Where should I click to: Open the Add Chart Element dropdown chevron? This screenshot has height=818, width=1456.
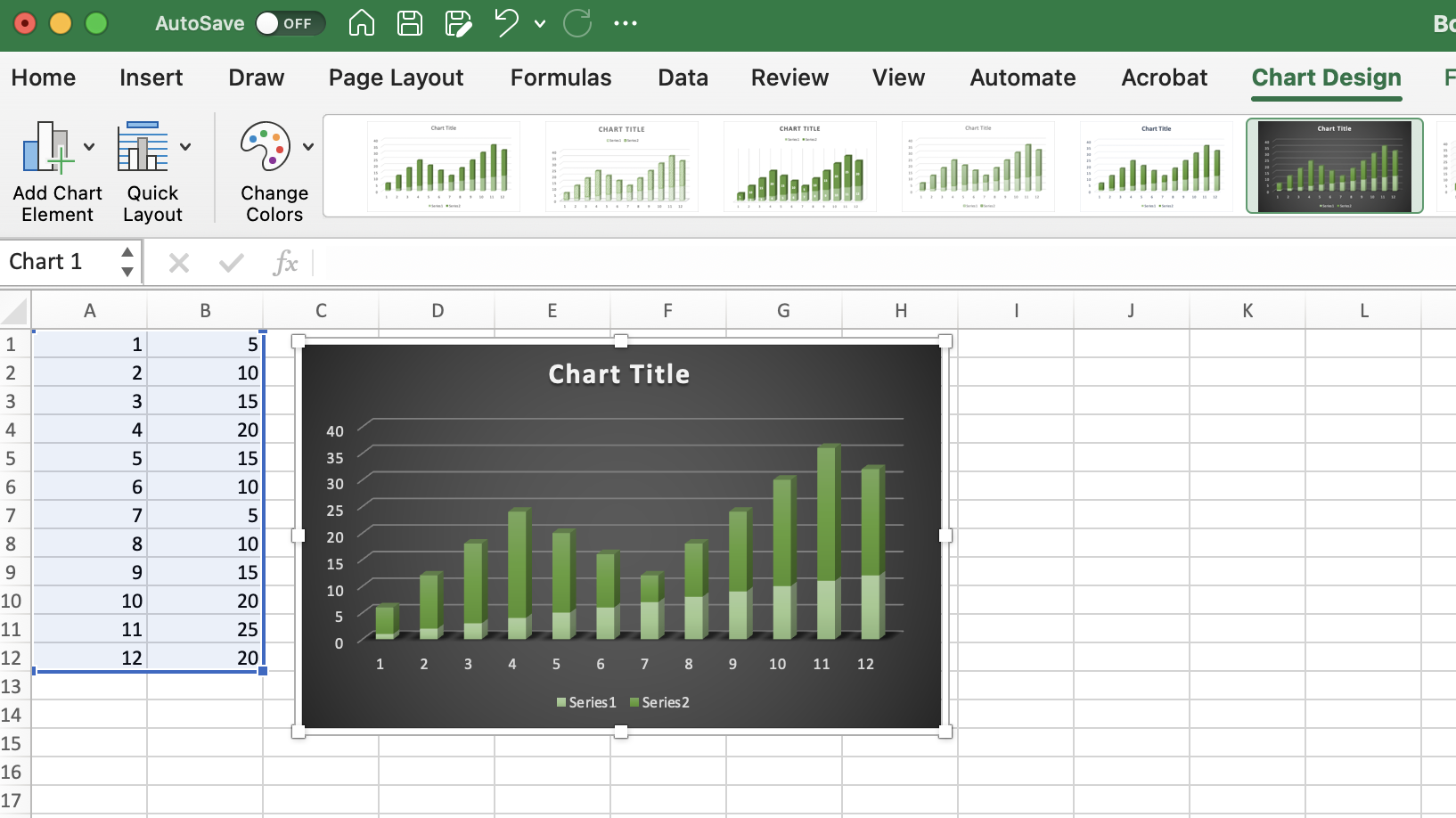coord(88,147)
